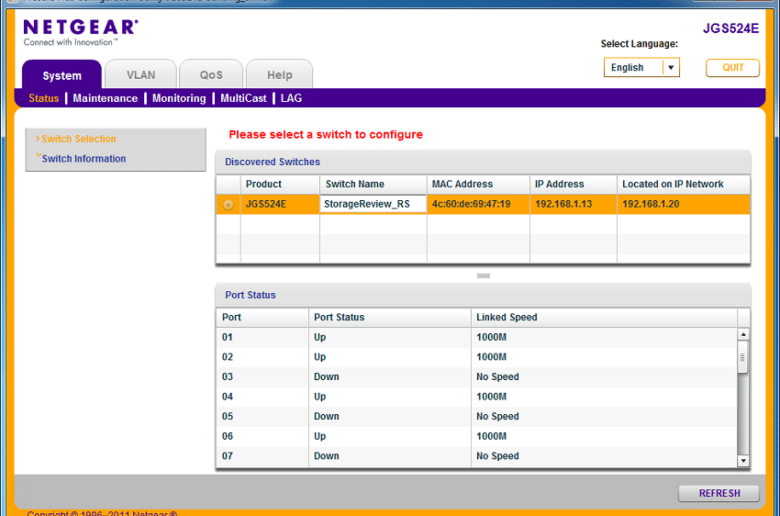Image resolution: width=780 pixels, height=516 pixels.
Task: Click network address 192.168.1.20
Action: 651,204
